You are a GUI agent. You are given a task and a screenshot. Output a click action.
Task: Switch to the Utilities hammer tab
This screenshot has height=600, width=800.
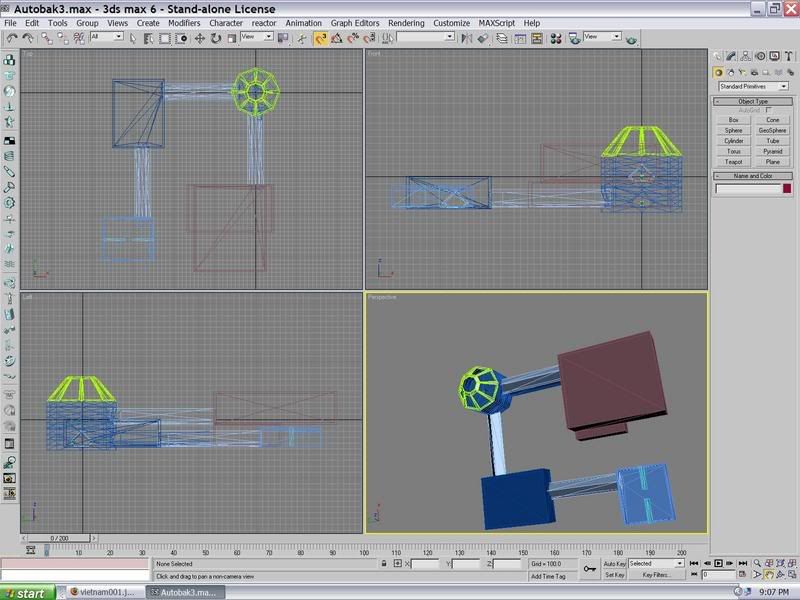click(788, 56)
